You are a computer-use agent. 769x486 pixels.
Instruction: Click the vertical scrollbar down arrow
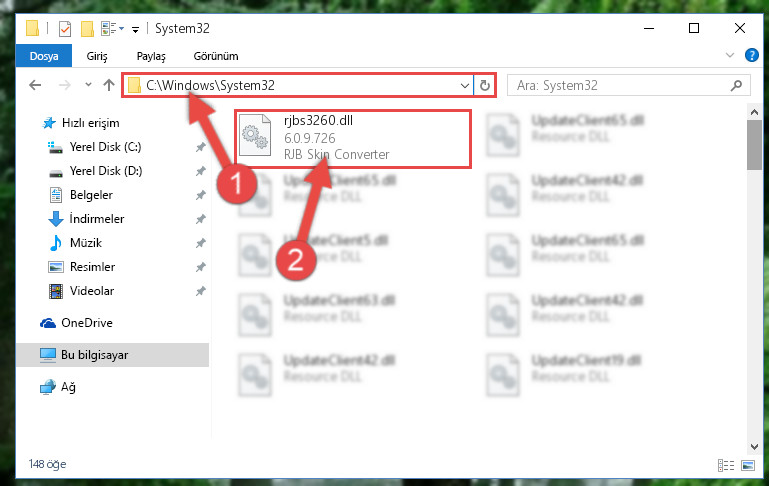[x=754, y=447]
